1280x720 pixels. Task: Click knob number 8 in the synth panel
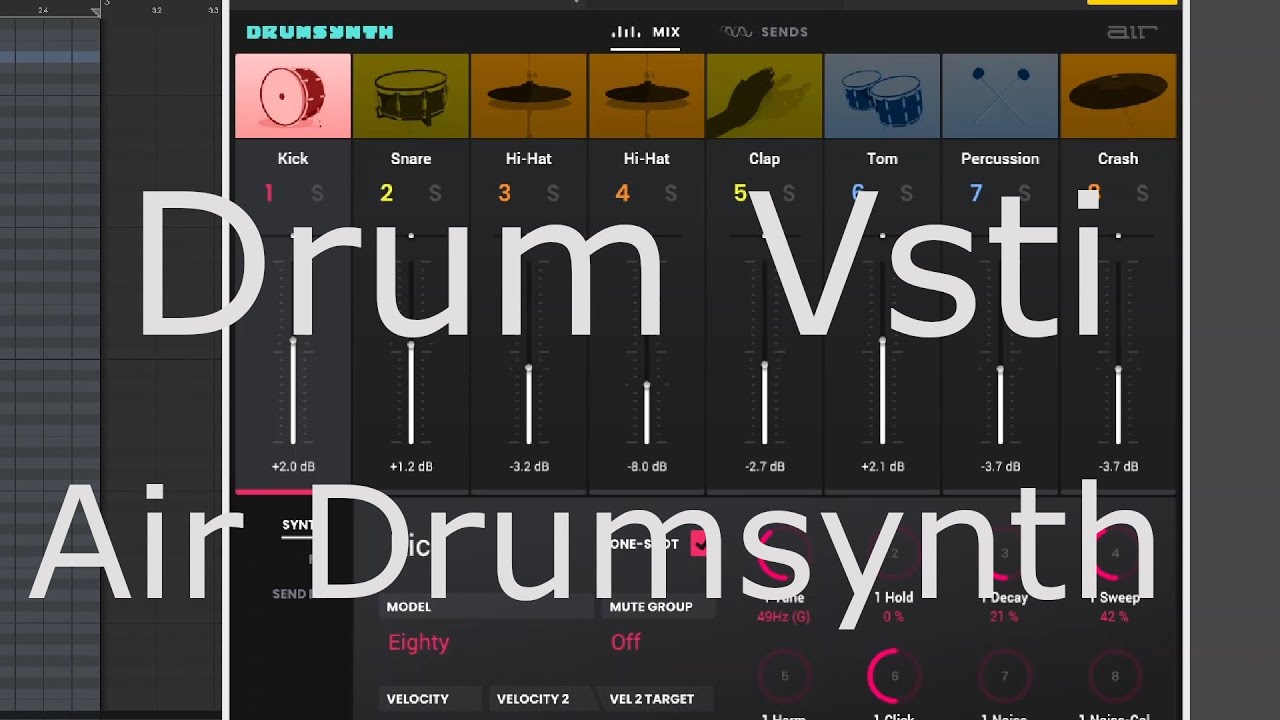pyautogui.click(x=1116, y=676)
